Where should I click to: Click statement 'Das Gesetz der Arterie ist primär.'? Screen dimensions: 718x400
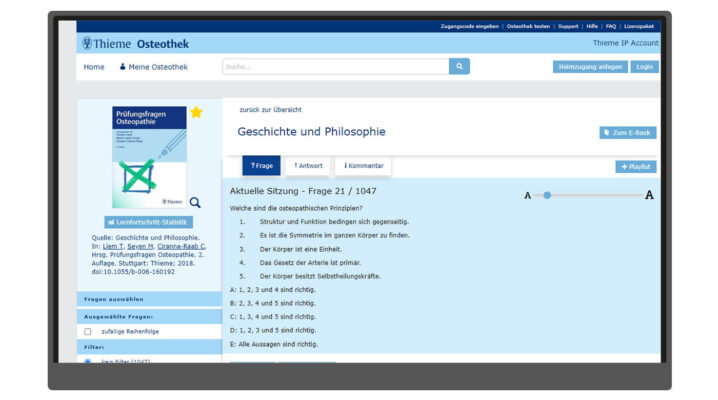click(310, 263)
